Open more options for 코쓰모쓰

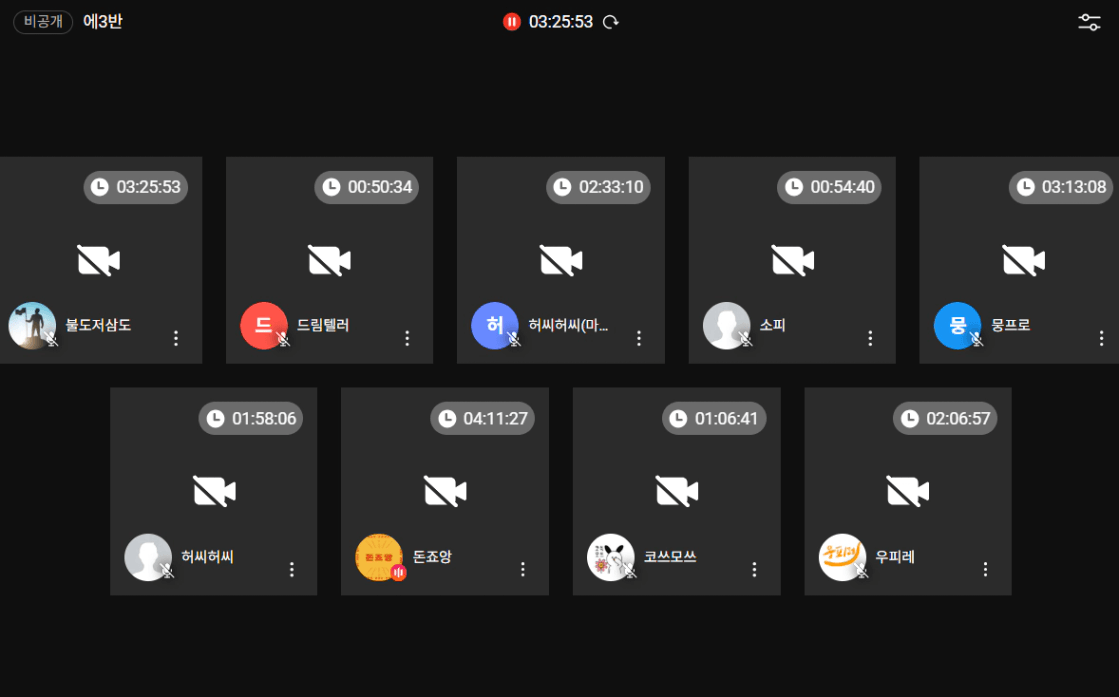click(x=754, y=569)
